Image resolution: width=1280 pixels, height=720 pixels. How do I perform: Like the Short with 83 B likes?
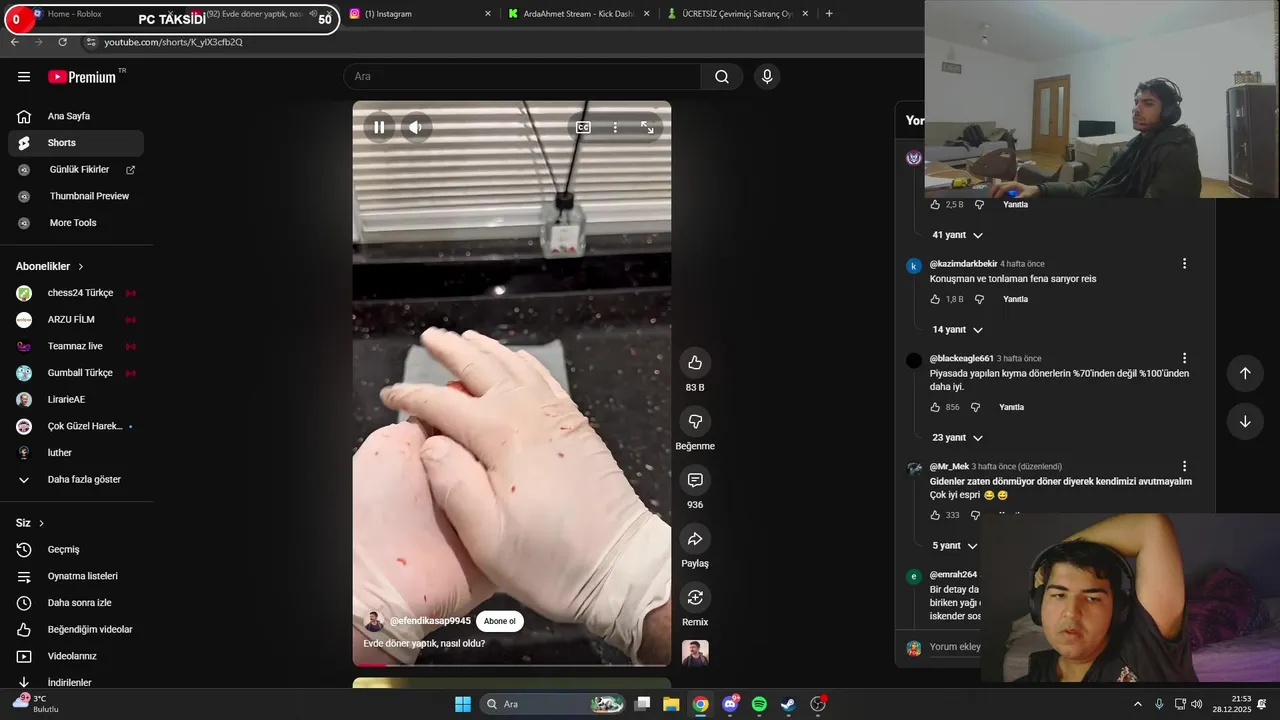(695, 362)
